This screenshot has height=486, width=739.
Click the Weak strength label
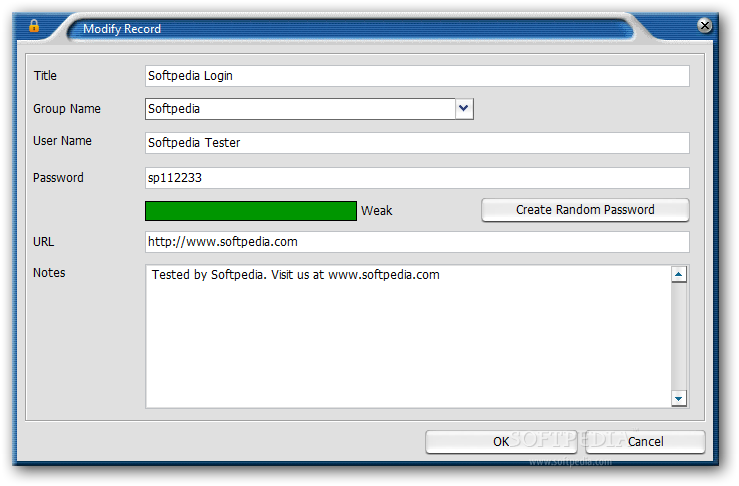tap(377, 211)
